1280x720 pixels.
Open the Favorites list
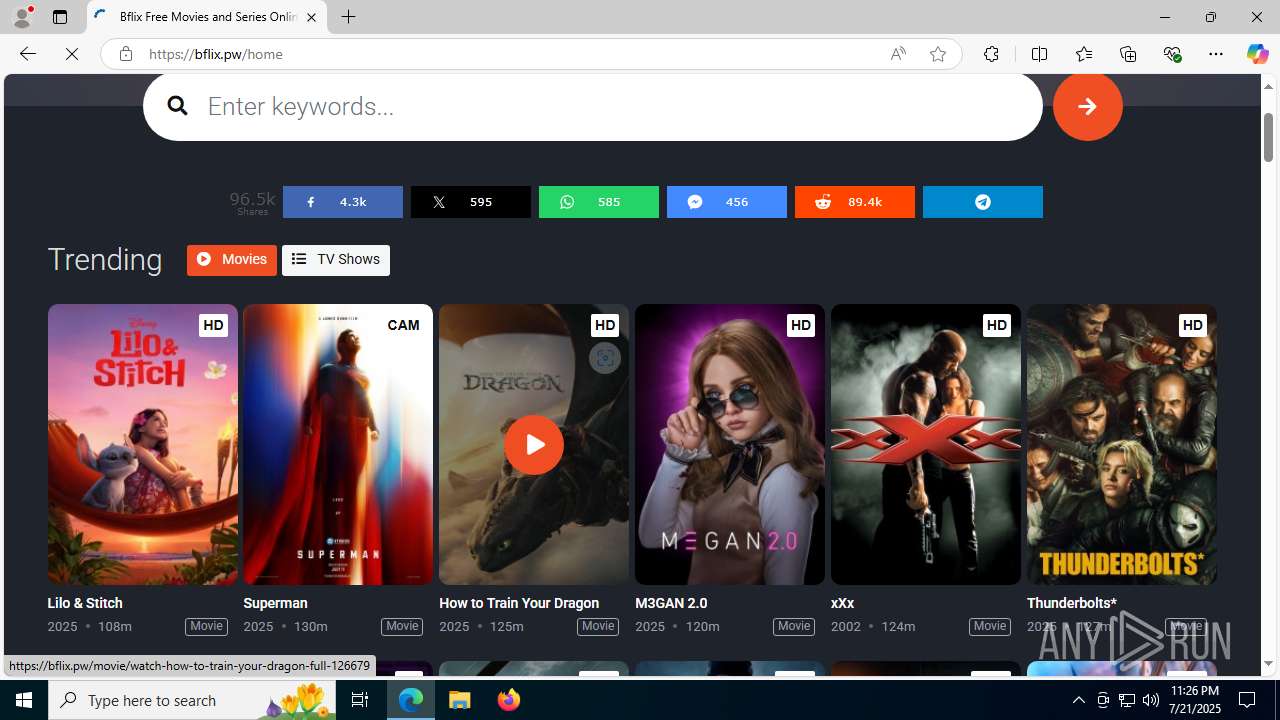point(1083,54)
